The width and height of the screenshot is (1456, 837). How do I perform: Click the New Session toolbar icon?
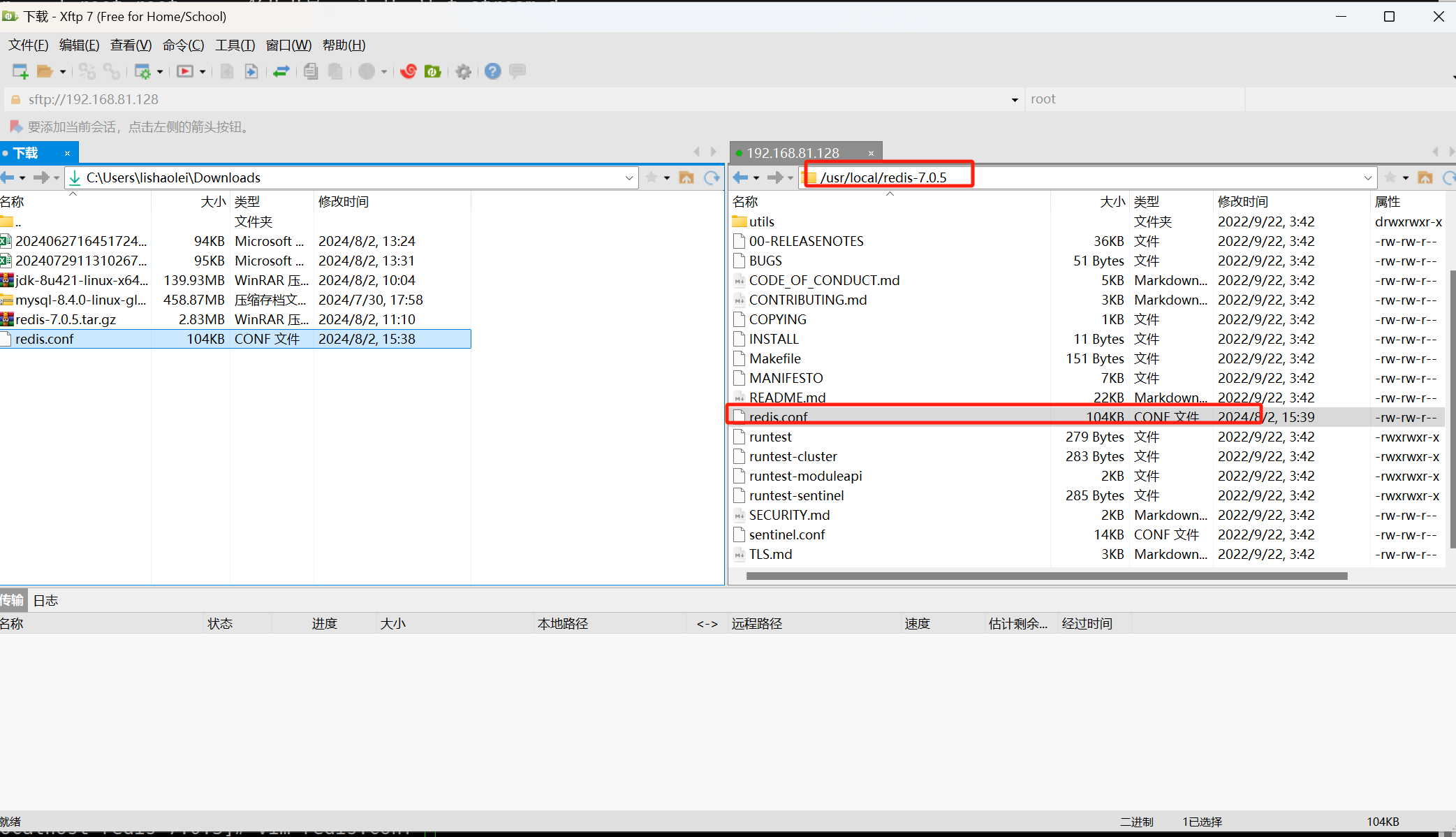(x=20, y=71)
